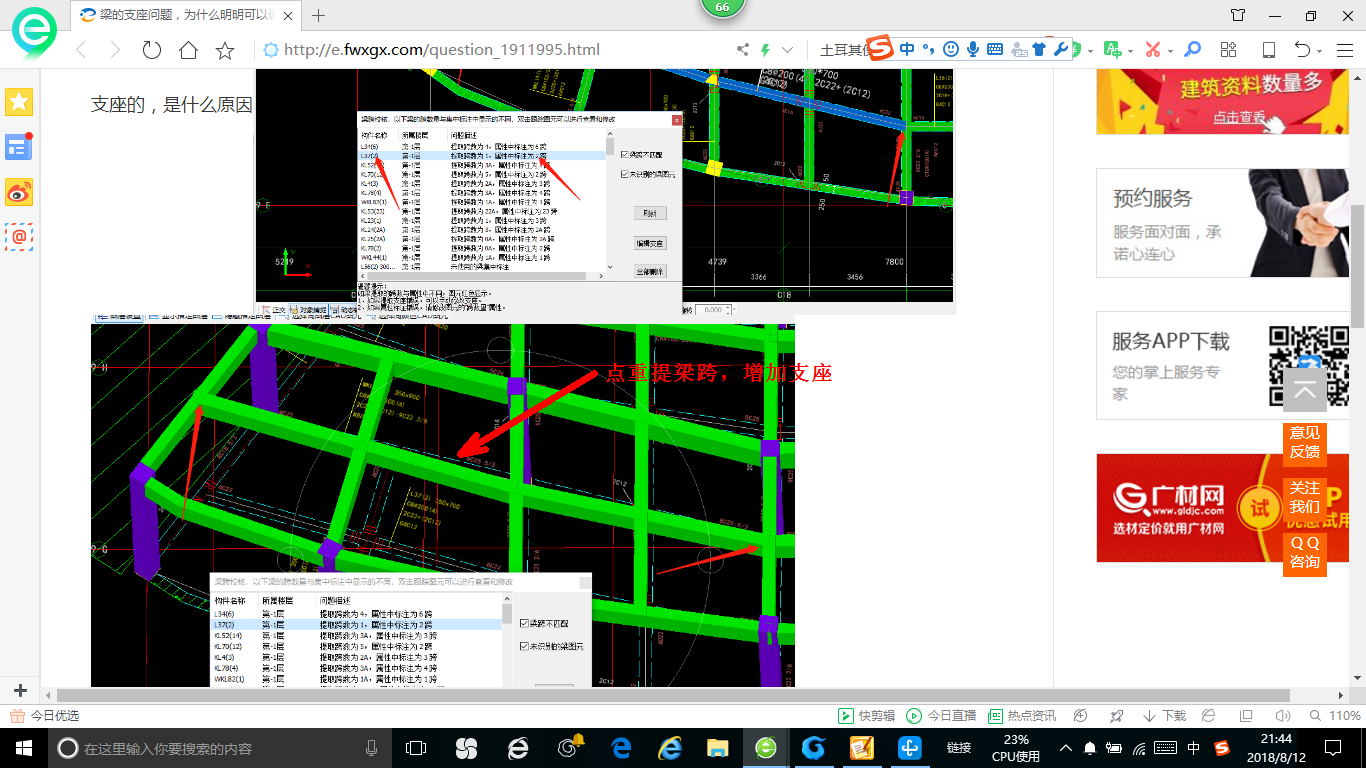Click the vertical page scrollbar
Image resolution: width=1366 pixels, height=768 pixels.
coord(1358,264)
